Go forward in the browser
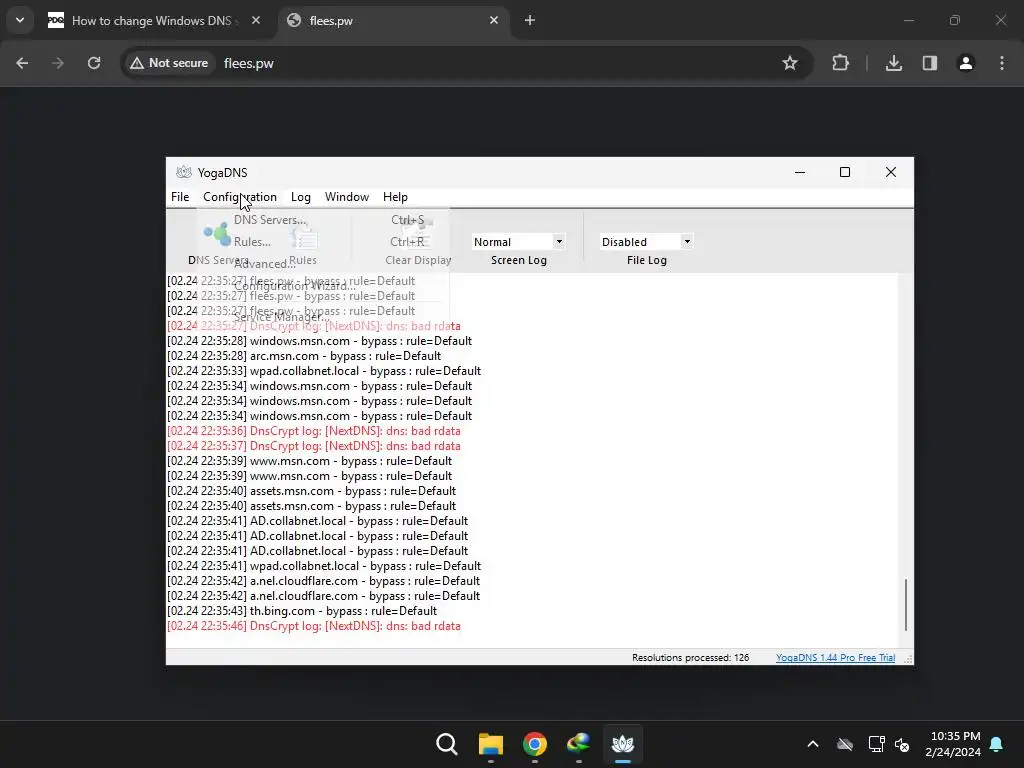 (58, 63)
